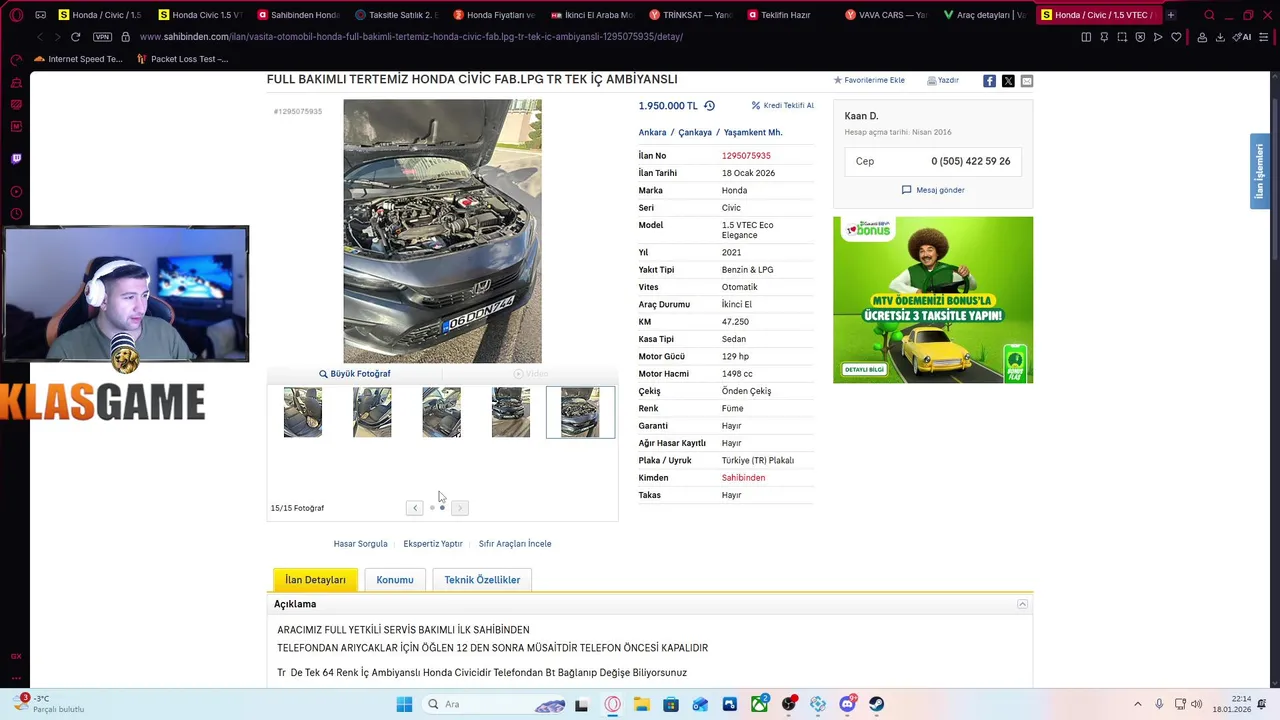Image resolution: width=1280 pixels, height=720 pixels.
Task: Click Hasar Sorgula link
Action: [360, 544]
